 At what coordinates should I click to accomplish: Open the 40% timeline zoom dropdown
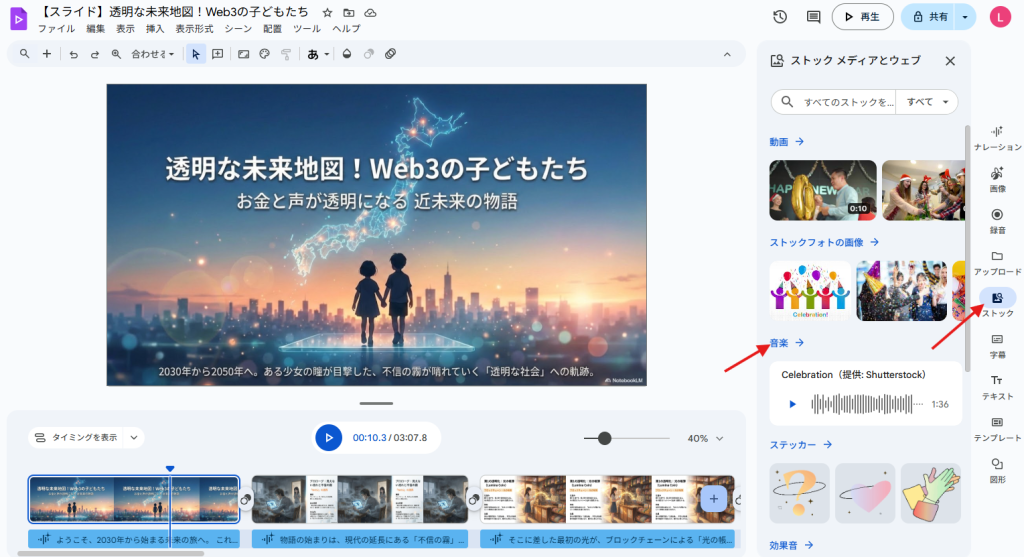(x=705, y=438)
